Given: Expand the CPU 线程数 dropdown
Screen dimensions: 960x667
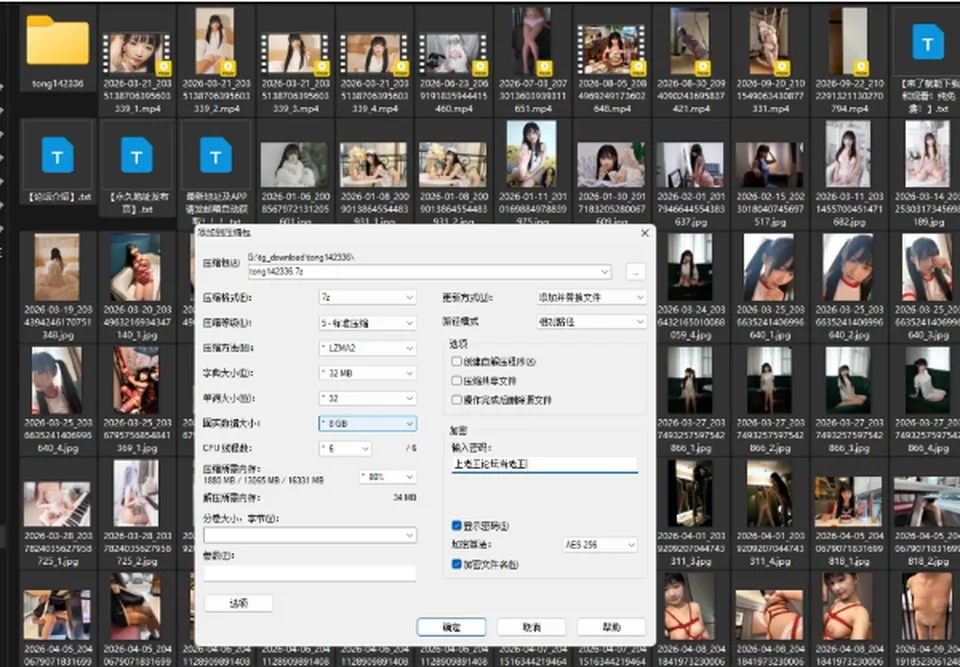Looking at the screenshot, I should tap(345, 449).
